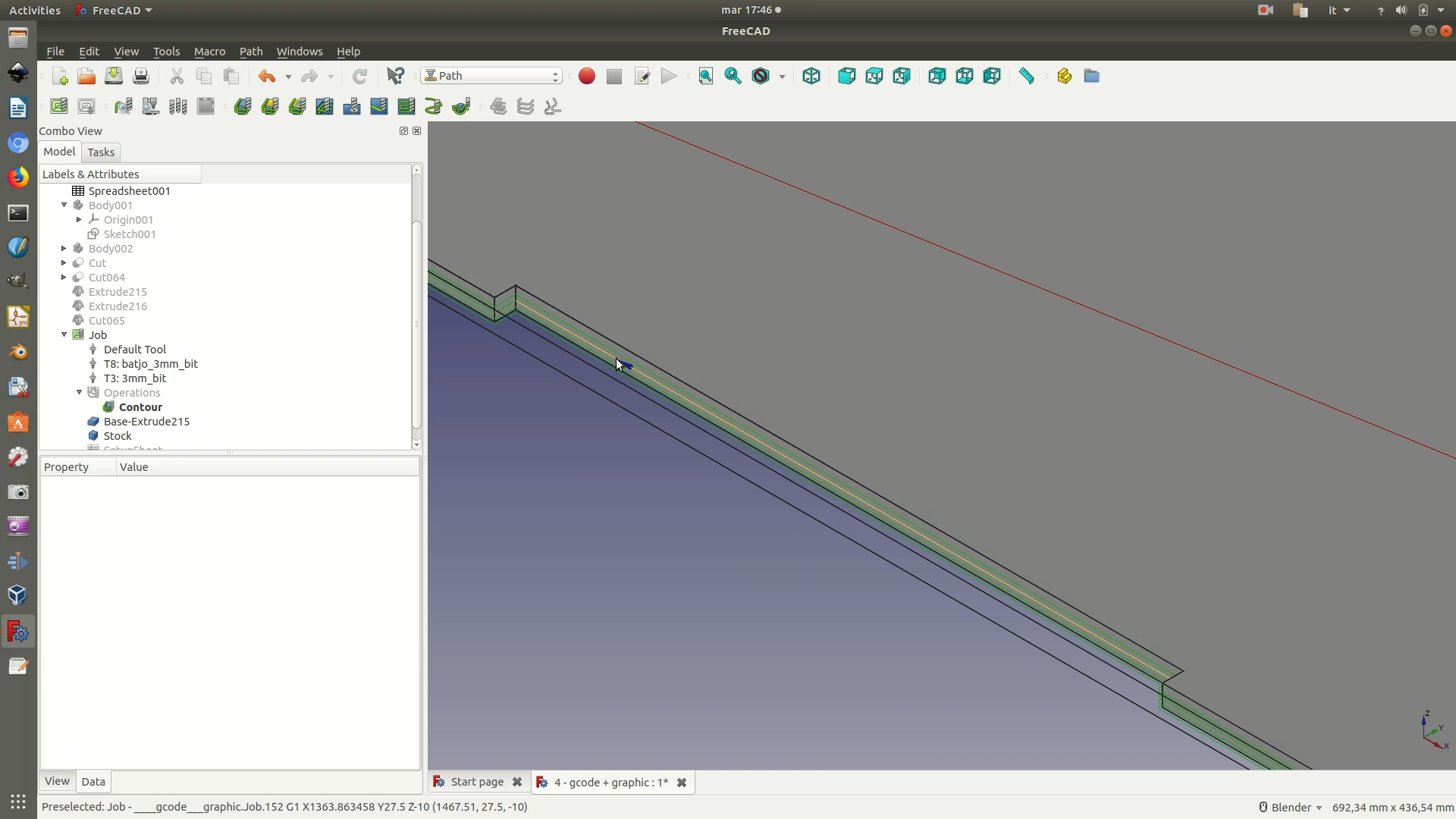This screenshot has height=819, width=1456.
Task: Click the Draw style icon
Action: (761, 76)
